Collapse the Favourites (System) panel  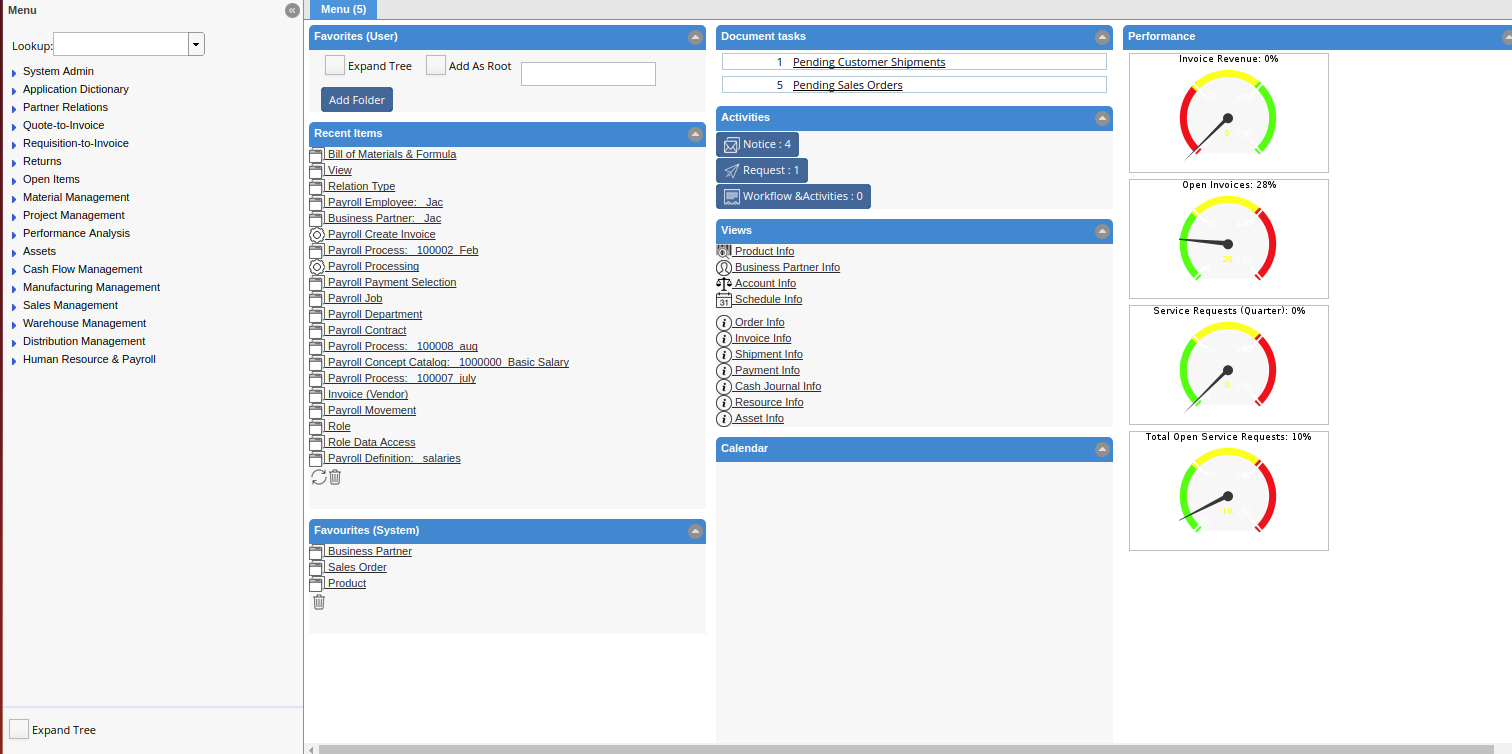pyautogui.click(x=695, y=531)
